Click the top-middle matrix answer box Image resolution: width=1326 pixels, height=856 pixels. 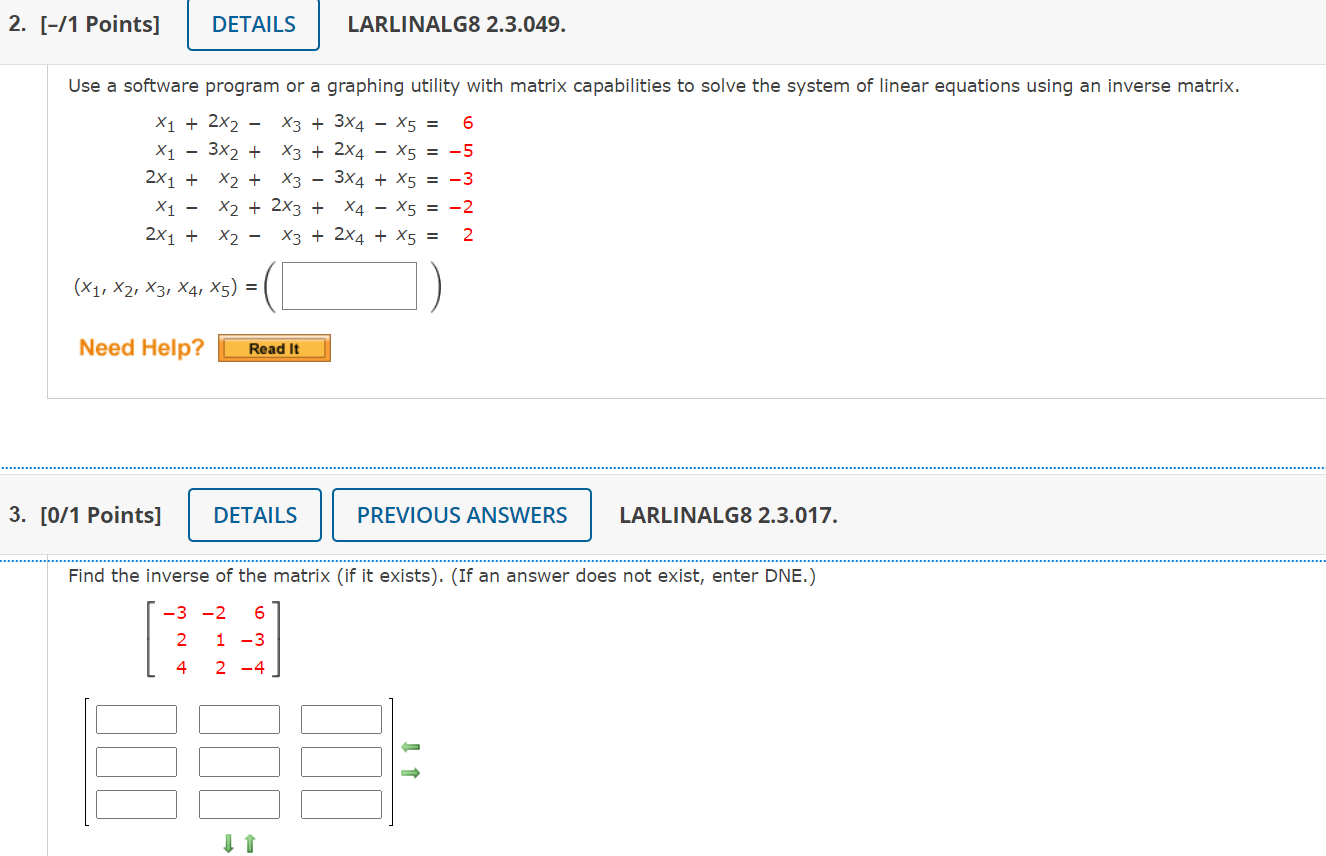click(240, 718)
